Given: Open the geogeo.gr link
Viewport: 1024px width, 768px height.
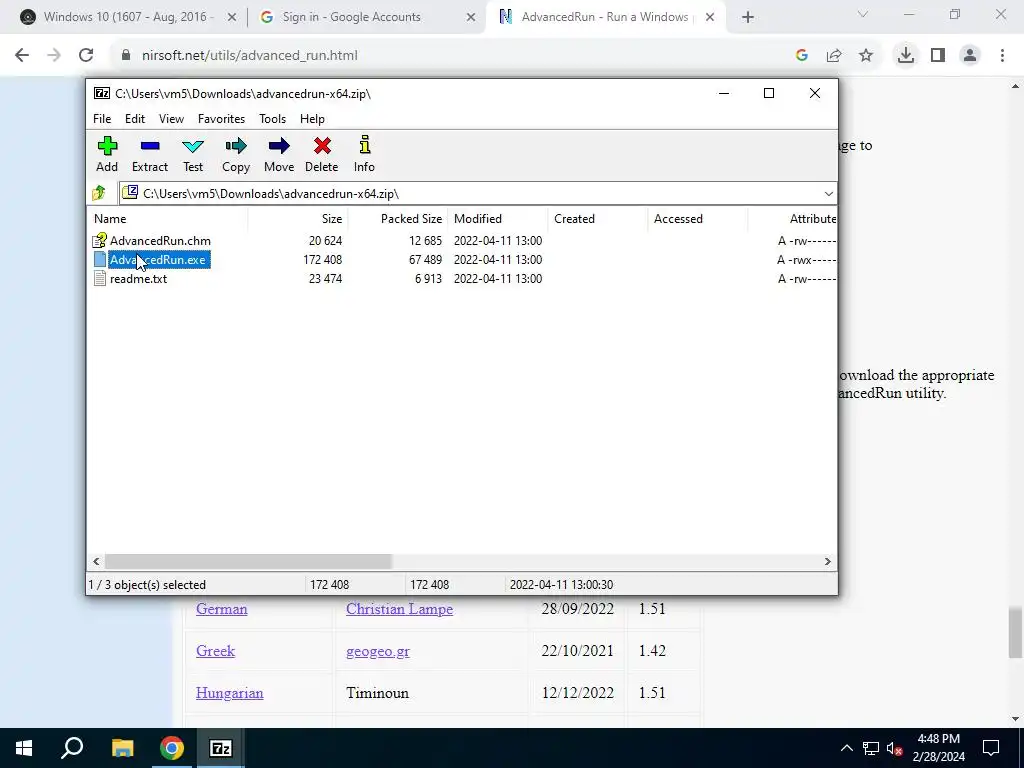Looking at the screenshot, I should pyautogui.click(x=378, y=651).
